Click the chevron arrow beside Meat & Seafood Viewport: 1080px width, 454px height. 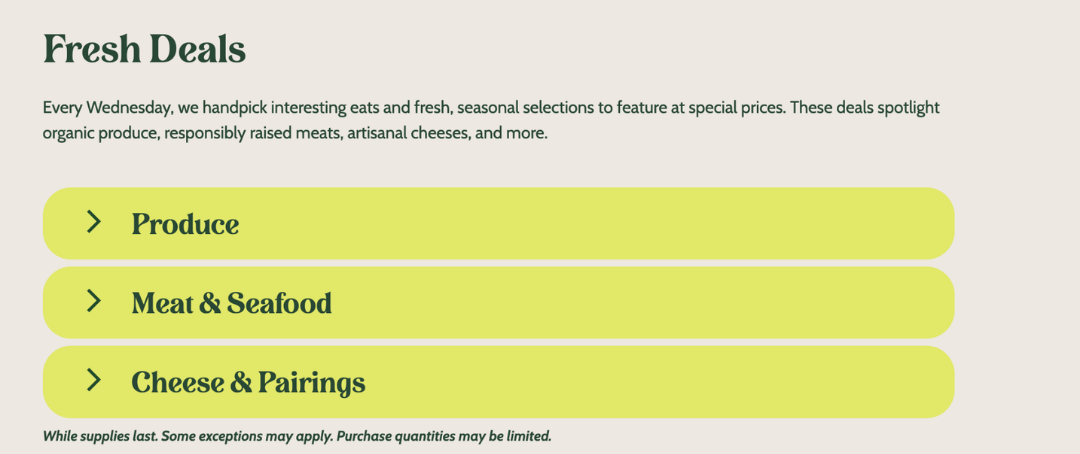(94, 301)
